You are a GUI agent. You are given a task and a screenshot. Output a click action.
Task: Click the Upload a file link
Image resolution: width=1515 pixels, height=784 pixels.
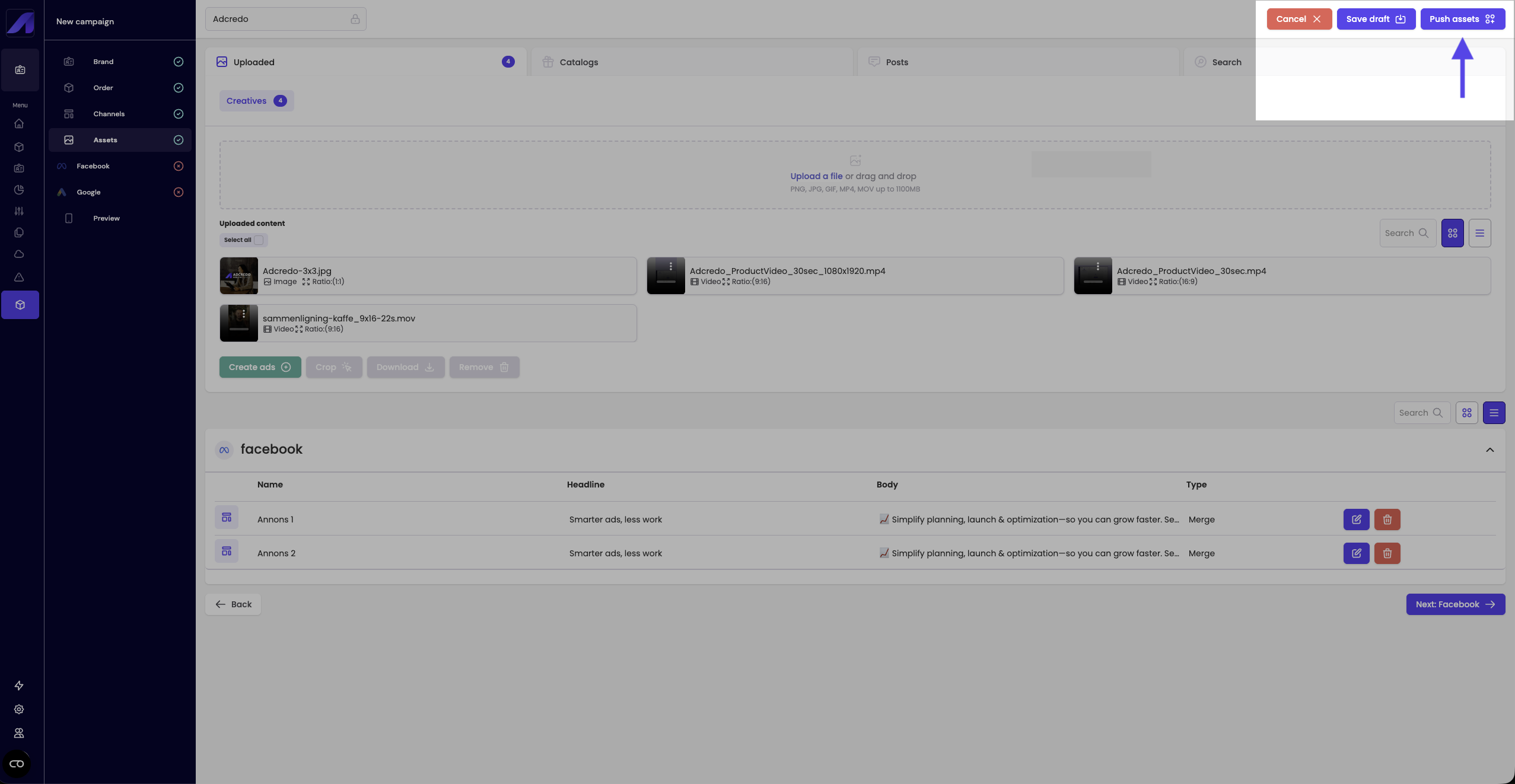[x=816, y=176]
